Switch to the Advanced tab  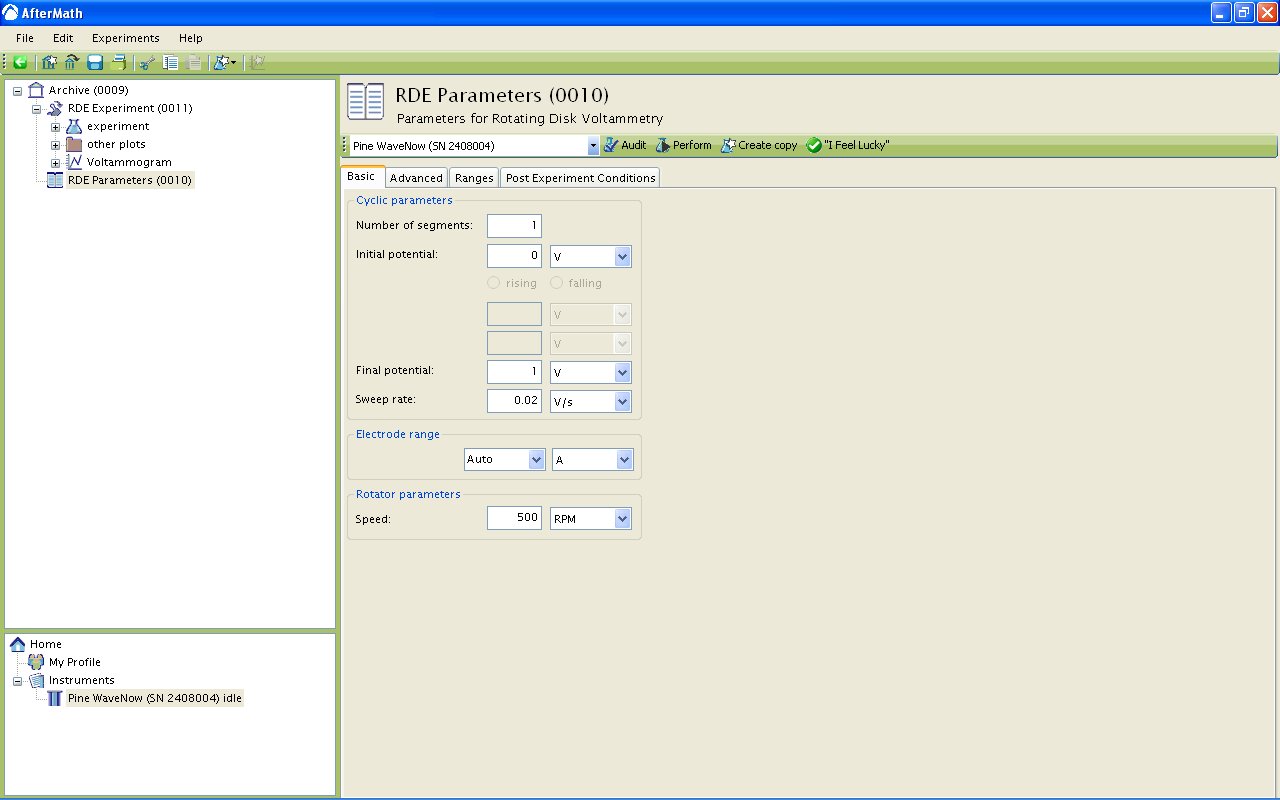[x=416, y=178]
